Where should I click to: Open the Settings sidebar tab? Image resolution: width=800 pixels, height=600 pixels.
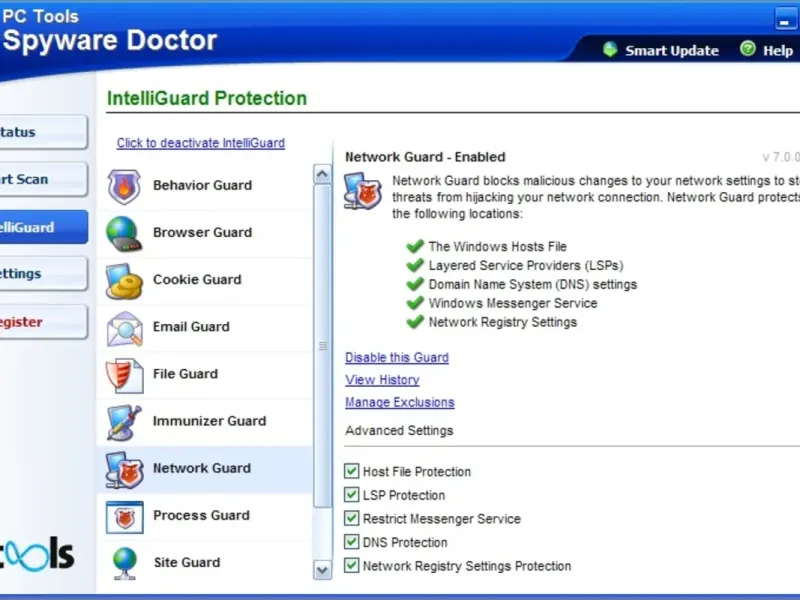[43, 274]
